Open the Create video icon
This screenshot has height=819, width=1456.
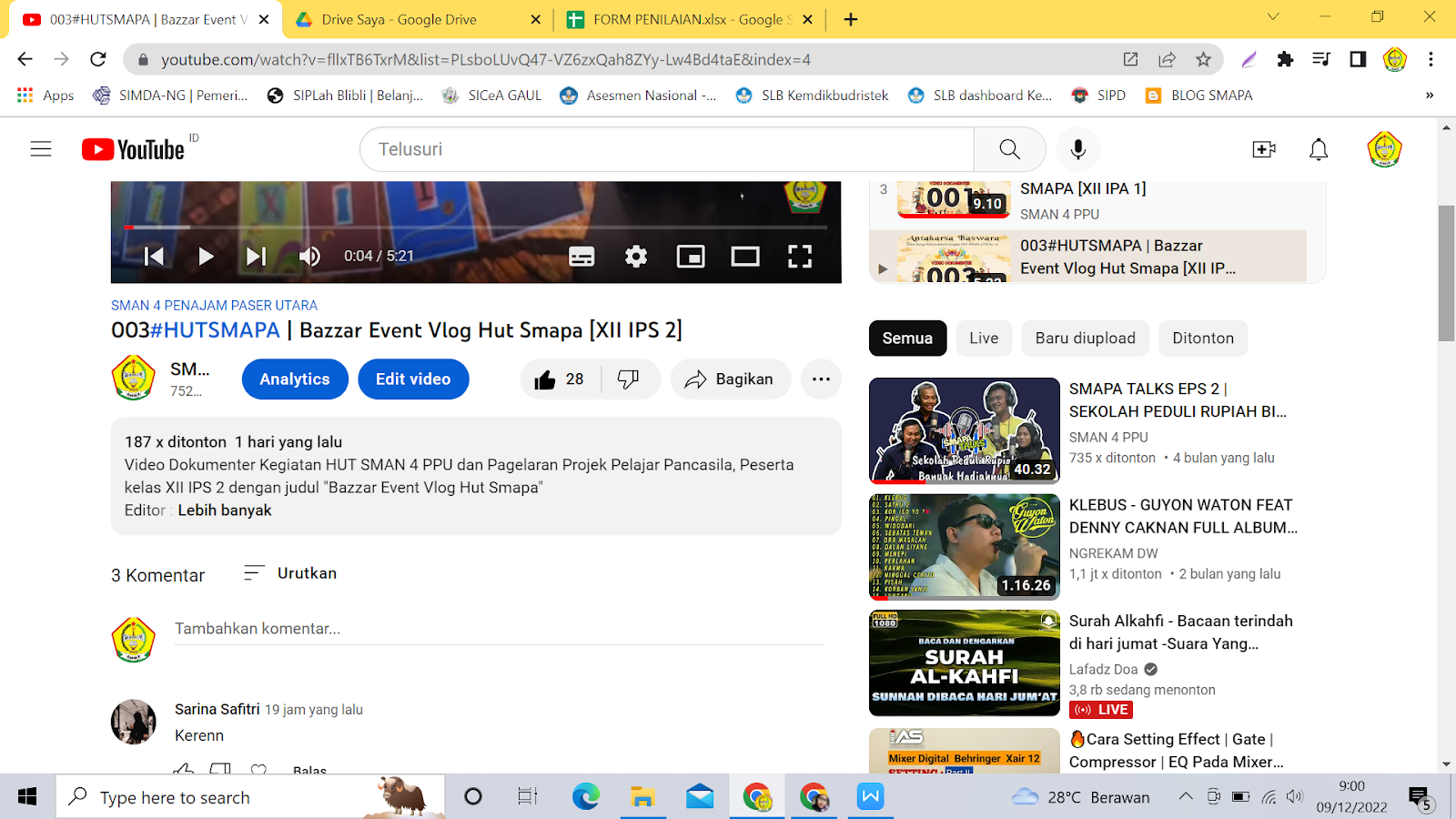tap(1264, 149)
